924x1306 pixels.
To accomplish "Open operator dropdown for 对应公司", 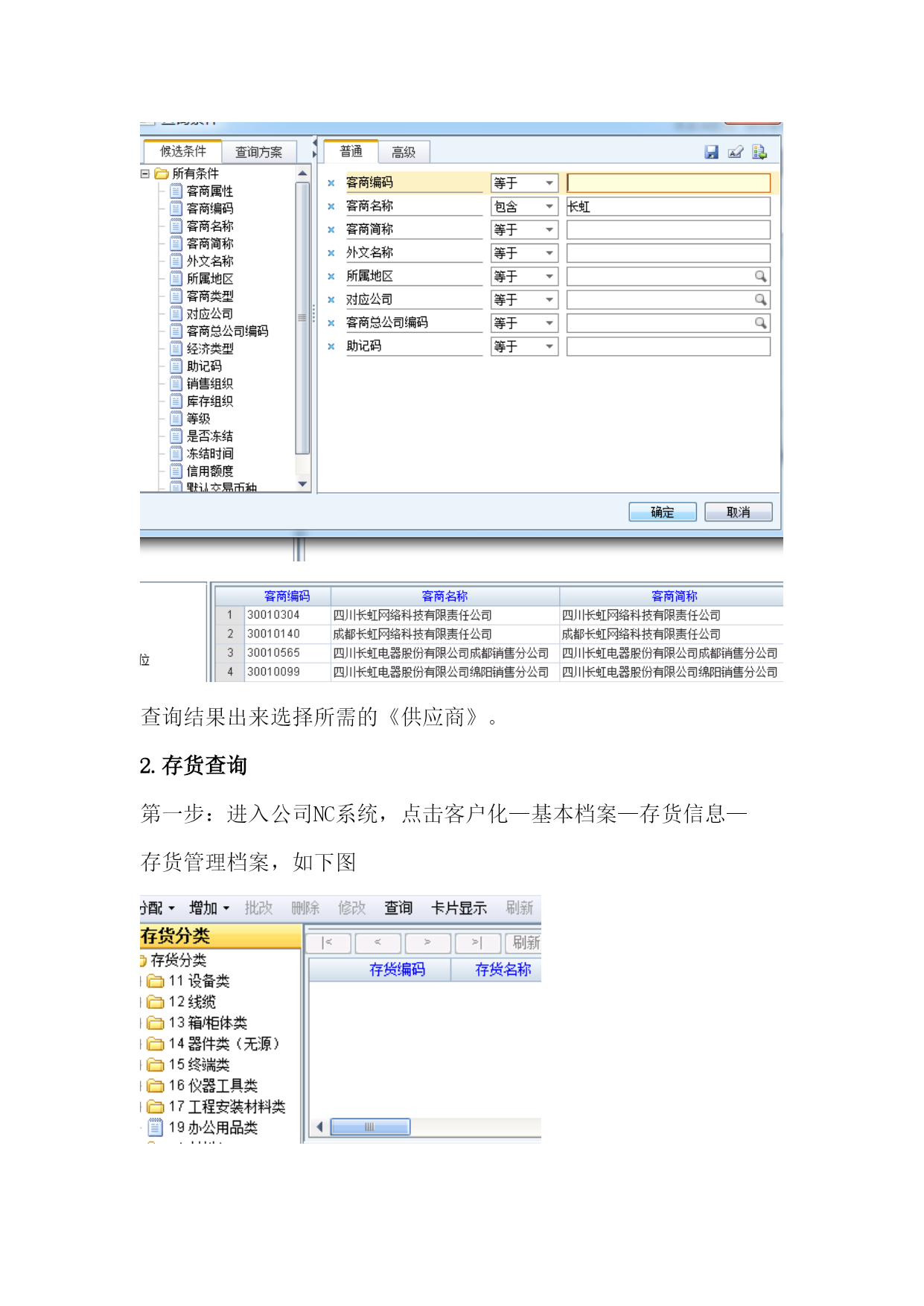I will pos(549,300).
